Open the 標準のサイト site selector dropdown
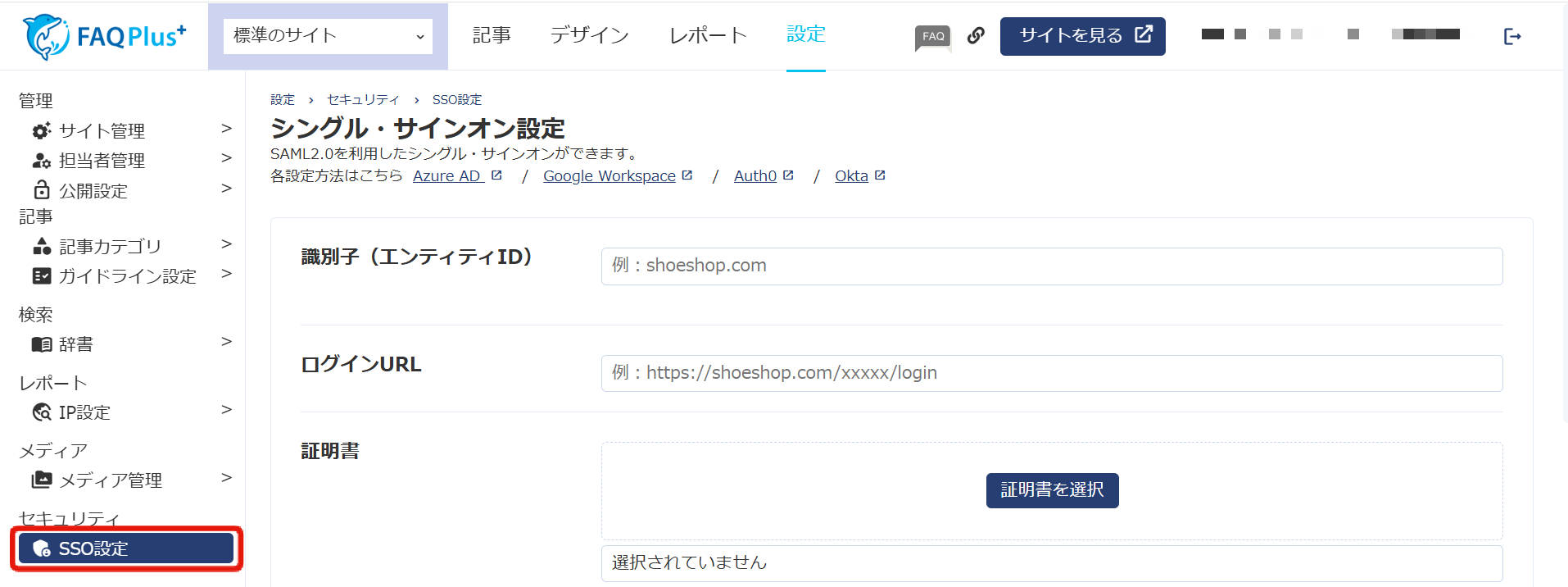The width and height of the screenshot is (1568, 587). pyautogui.click(x=328, y=36)
